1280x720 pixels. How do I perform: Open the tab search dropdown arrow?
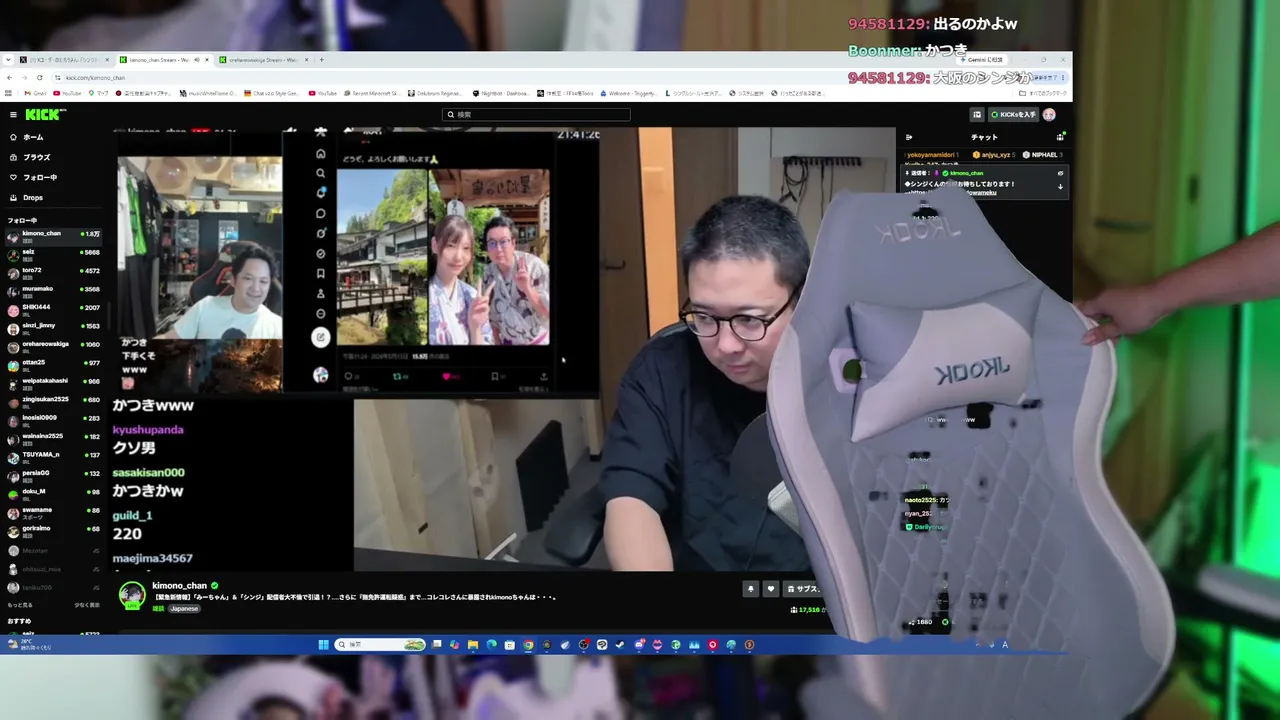9,60
